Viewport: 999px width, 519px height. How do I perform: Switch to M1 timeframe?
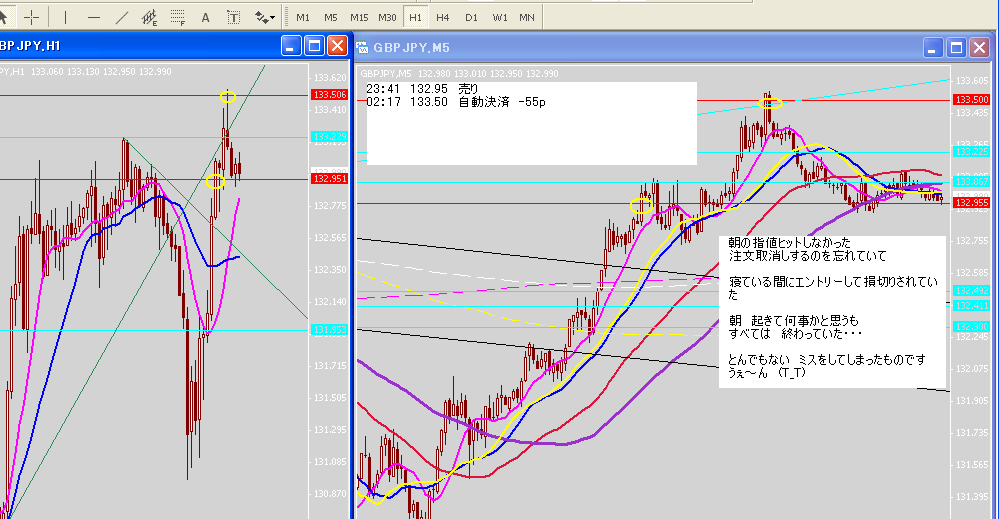303,17
